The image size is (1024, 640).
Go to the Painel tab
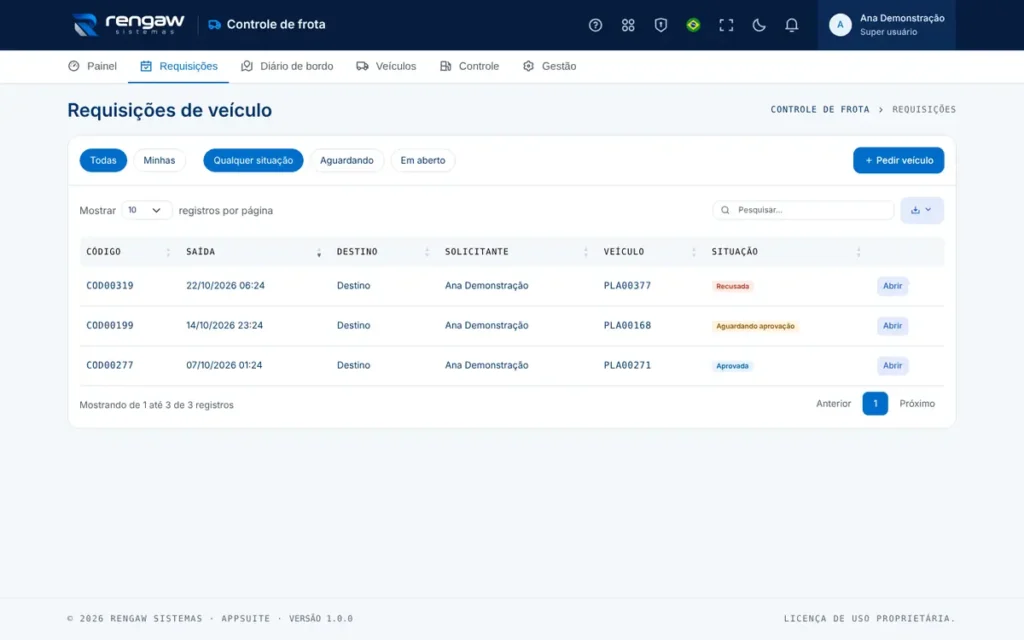coord(92,66)
